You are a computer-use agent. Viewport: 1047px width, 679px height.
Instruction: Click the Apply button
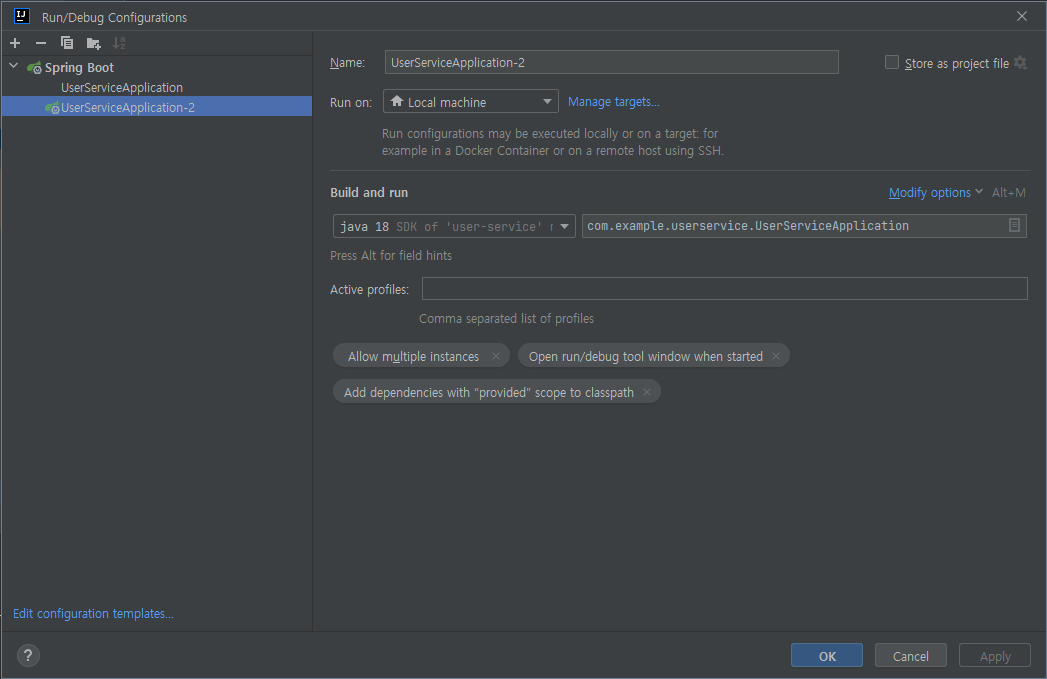tap(995, 656)
